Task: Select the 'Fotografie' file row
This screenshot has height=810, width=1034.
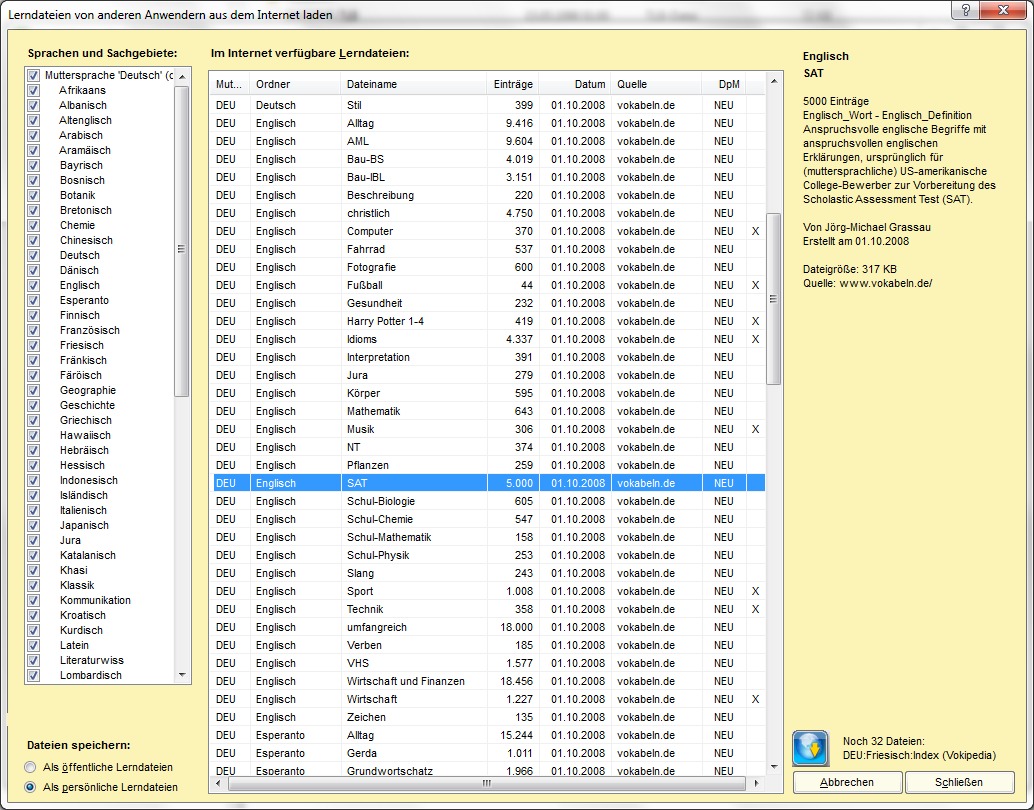Action: pos(488,267)
